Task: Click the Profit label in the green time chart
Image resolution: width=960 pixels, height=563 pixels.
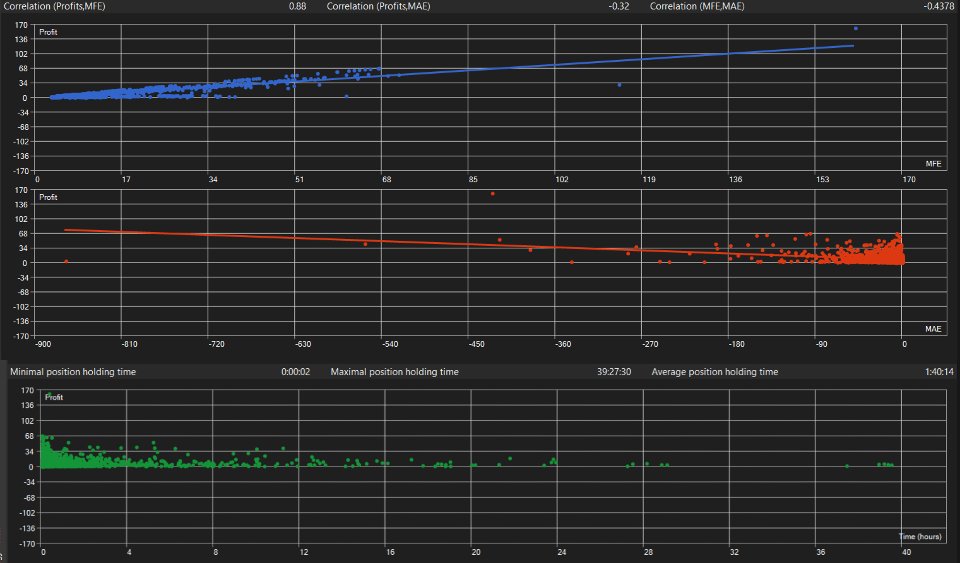Action: (54, 397)
